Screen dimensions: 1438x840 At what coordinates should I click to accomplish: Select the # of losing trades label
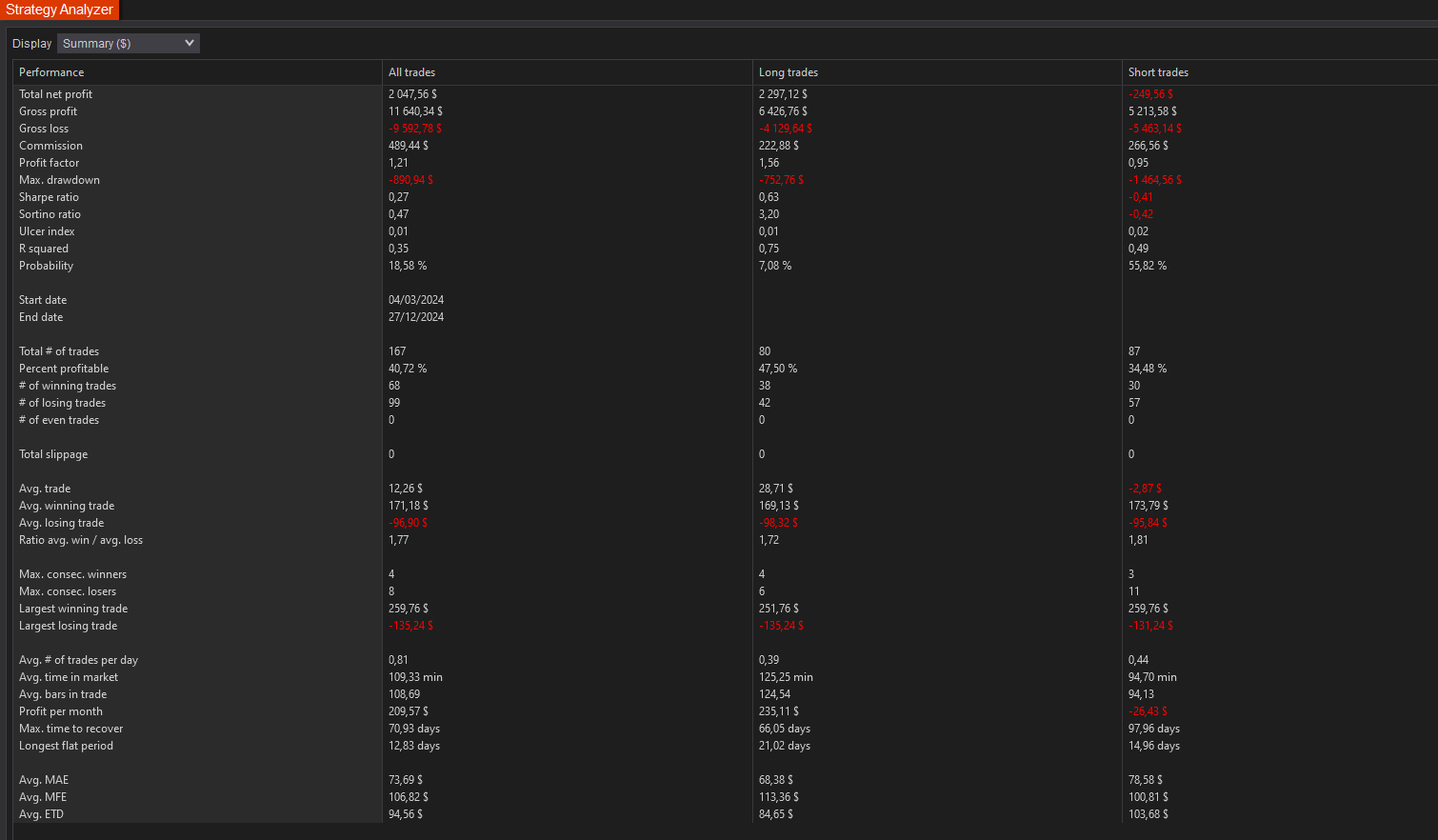click(62, 403)
